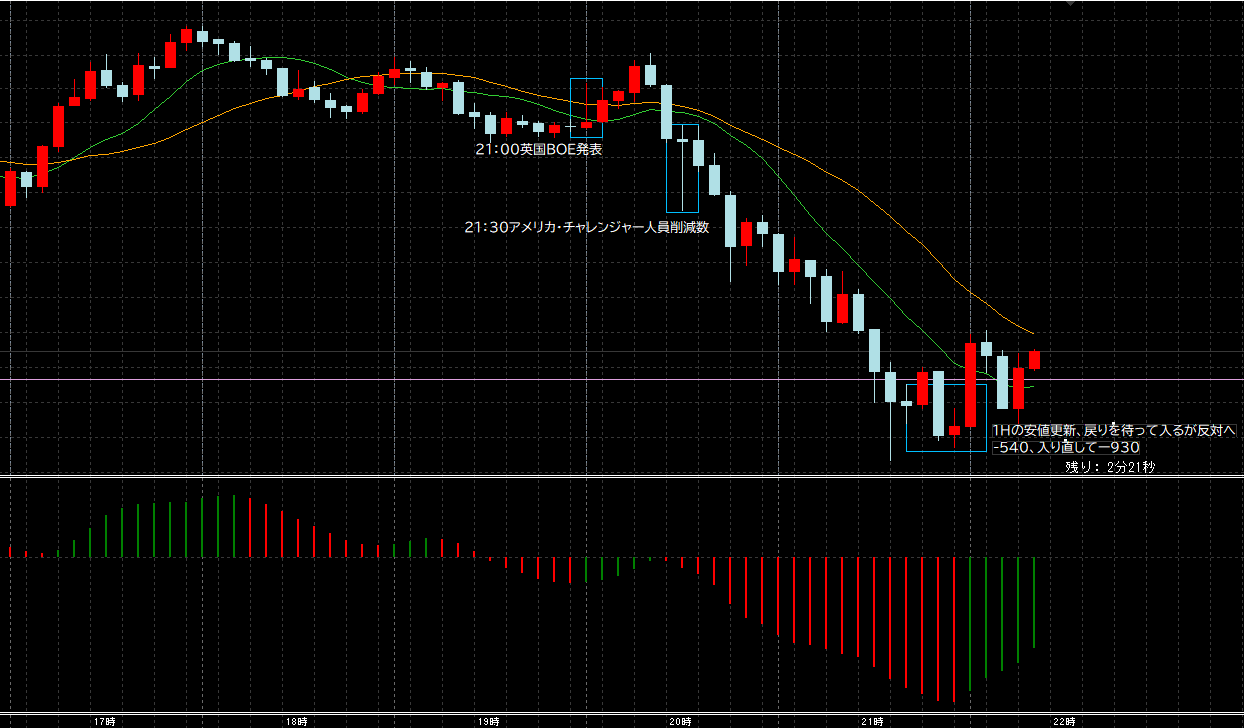1244x728 pixels.
Task: Click the last red candle on the chart
Action: click(1034, 360)
